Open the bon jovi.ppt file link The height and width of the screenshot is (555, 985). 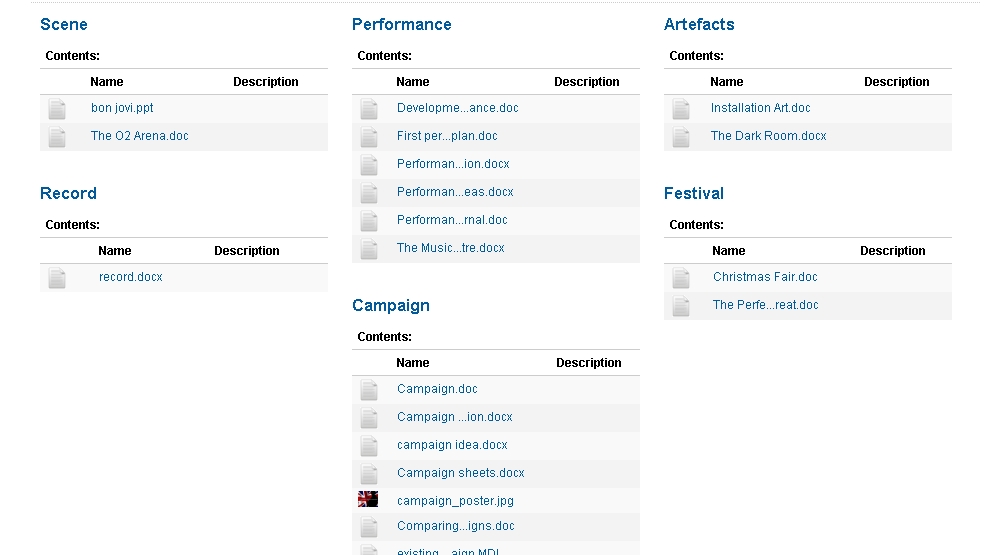coord(122,108)
